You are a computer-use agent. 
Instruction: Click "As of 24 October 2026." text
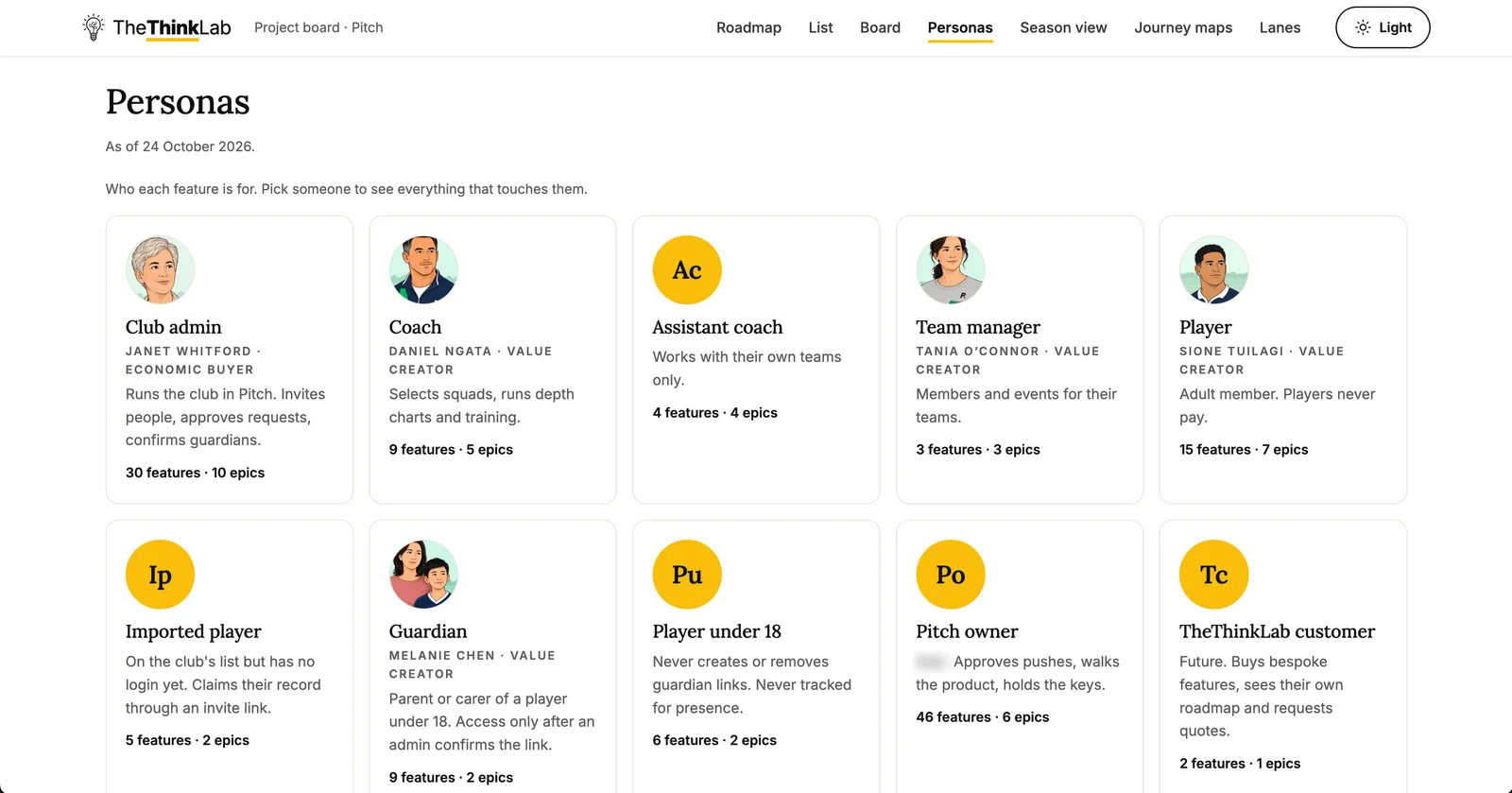point(180,147)
